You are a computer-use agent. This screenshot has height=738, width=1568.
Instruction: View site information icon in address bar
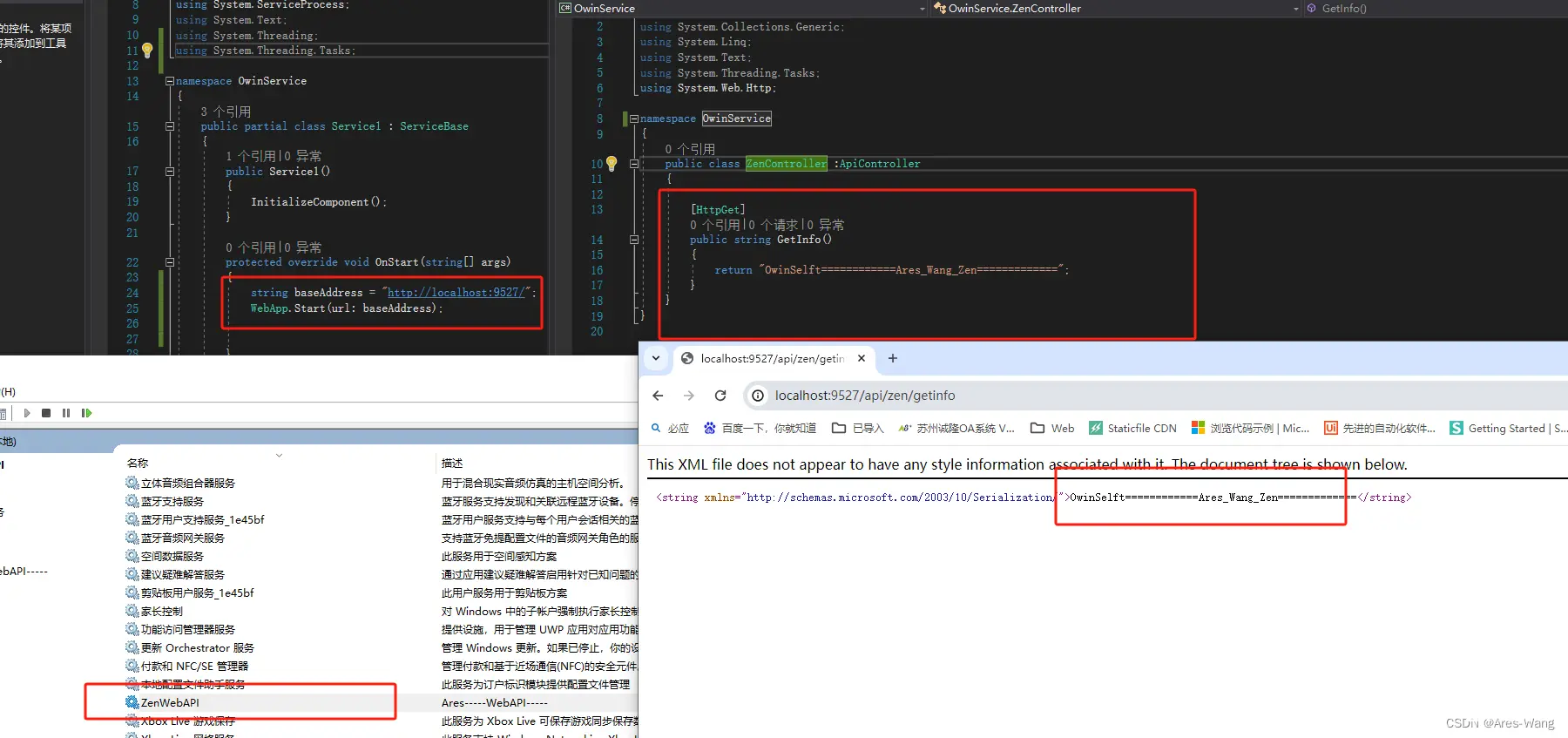point(758,396)
